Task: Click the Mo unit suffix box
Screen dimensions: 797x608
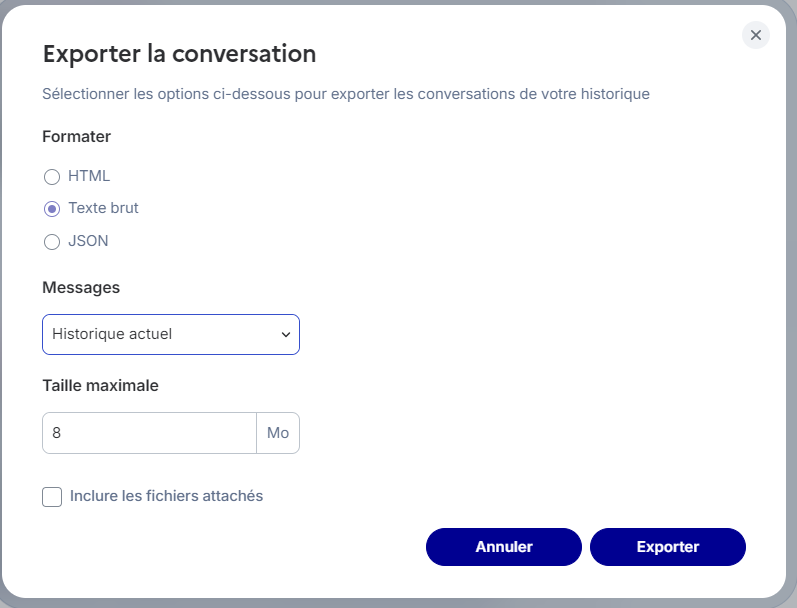Action: click(x=278, y=433)
